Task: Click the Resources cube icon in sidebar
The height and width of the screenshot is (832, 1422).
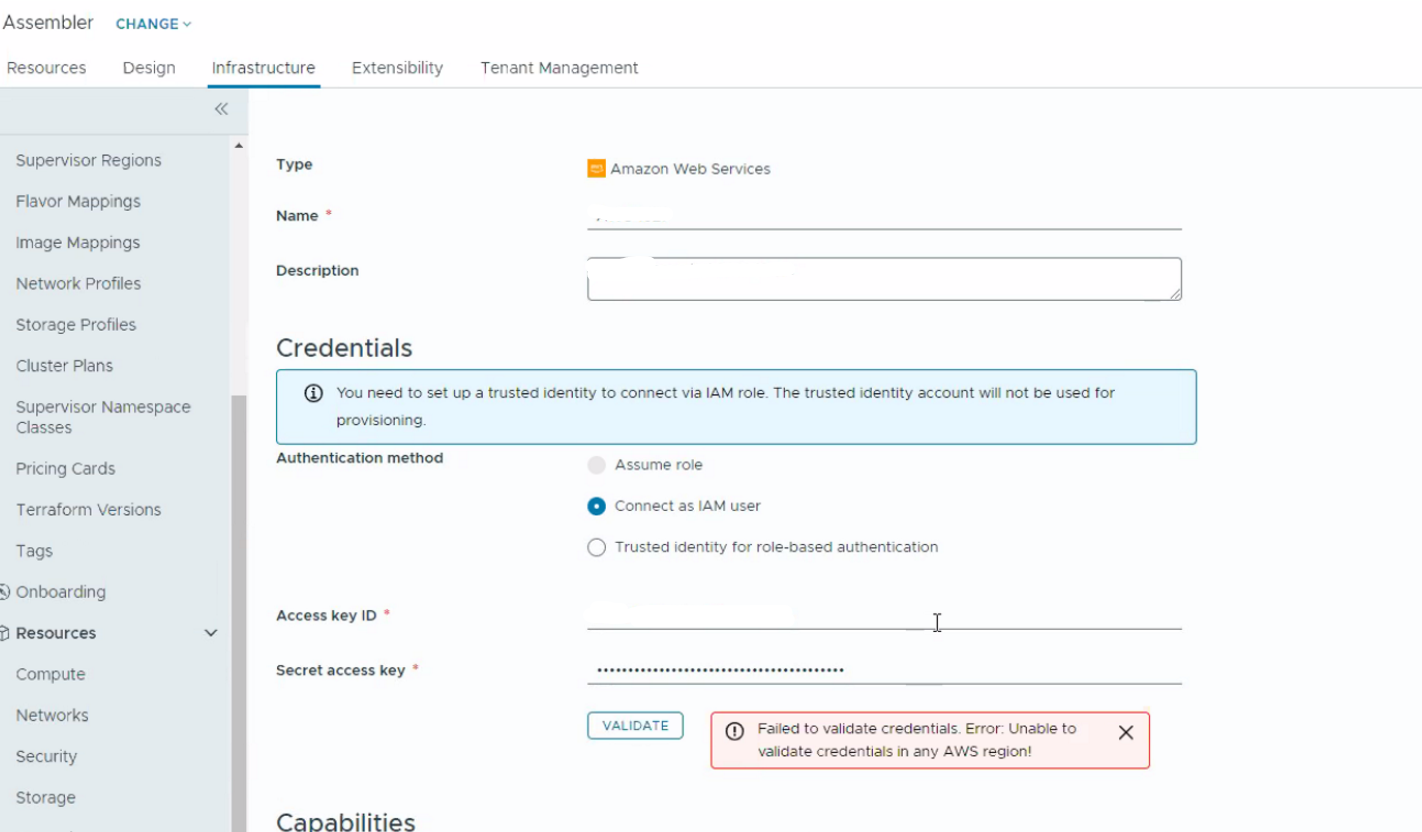Action: coord(4,633)
